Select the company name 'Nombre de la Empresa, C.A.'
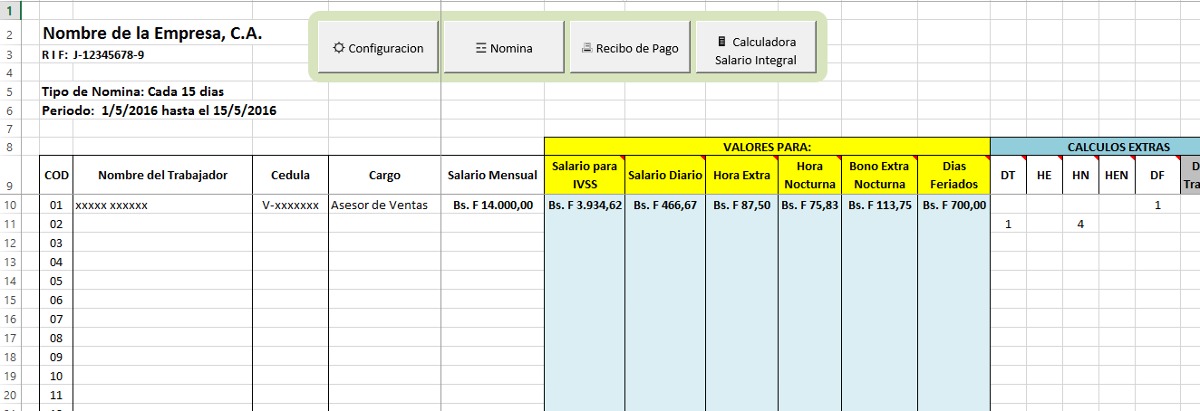This screenshot has width=1200, height=411. [x=153, y=33]
